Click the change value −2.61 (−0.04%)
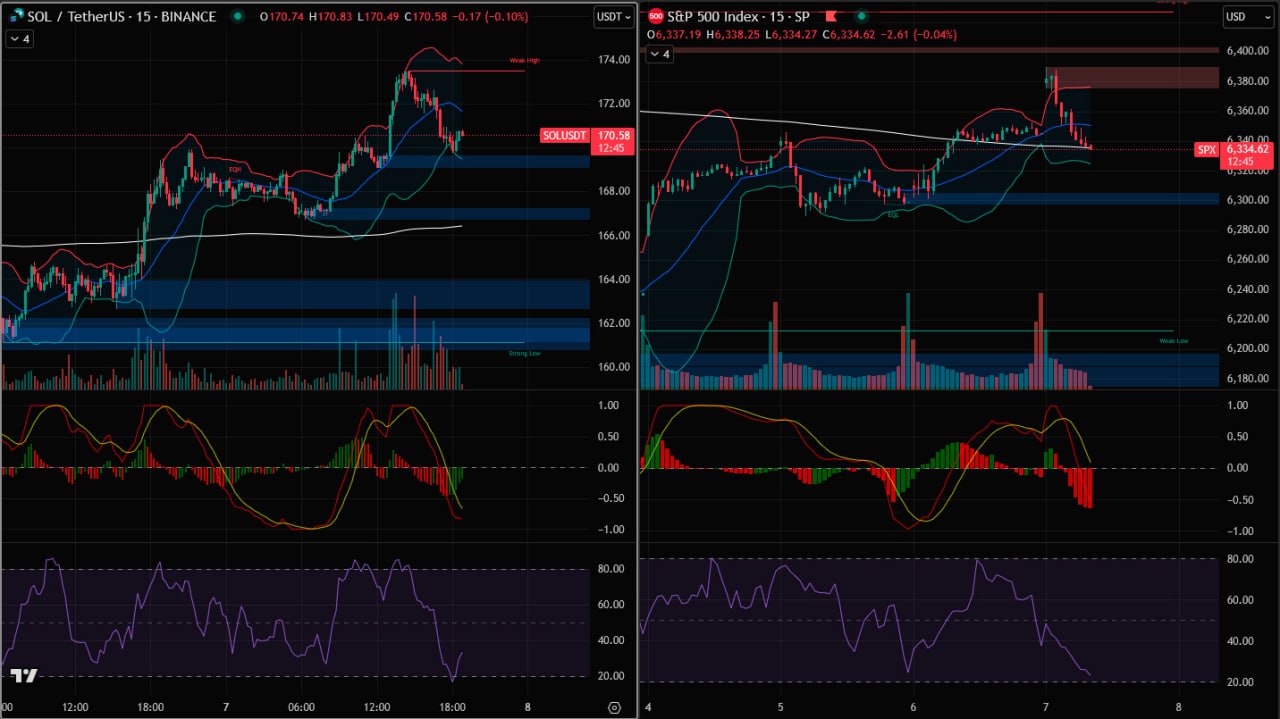This screenshot has width=1280, height=719. click(x=919, y=34)
